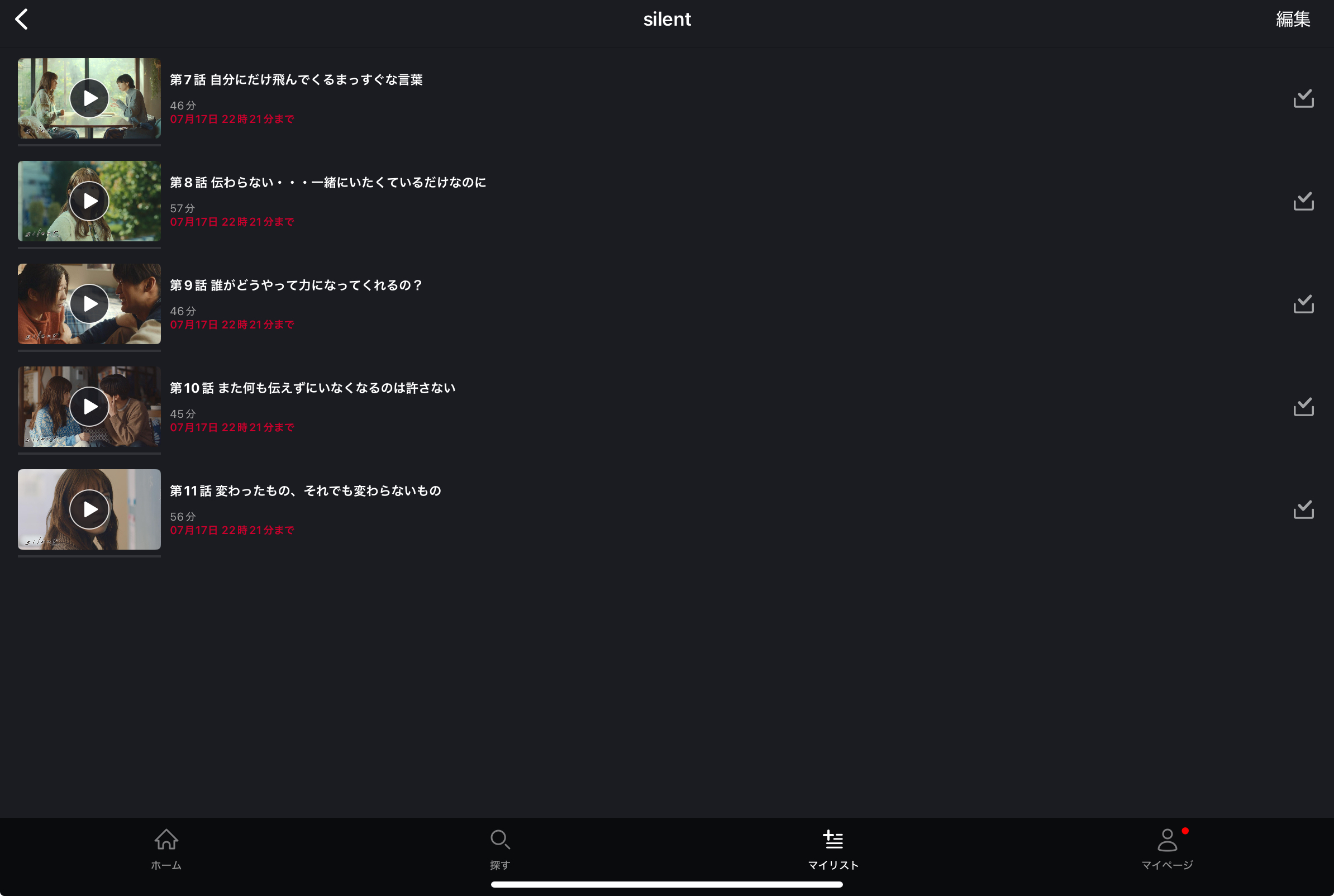Screen dimensions: 1334x896
Task: Open the マイページ tab
Action: pyautogui.click(x=1167, y=849)
